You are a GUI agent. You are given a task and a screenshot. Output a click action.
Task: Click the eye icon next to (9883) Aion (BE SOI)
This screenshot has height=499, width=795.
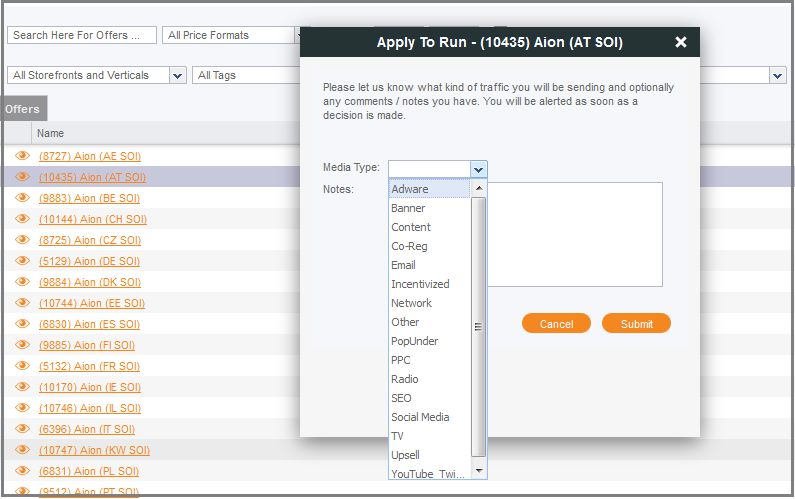tap(22, 198)
